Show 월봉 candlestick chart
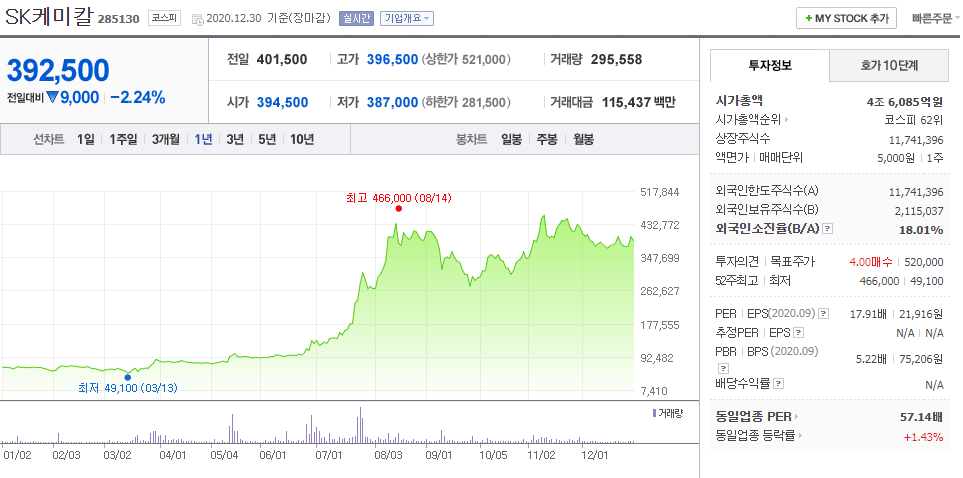963x478 pixels. click(x=583, y=139)
